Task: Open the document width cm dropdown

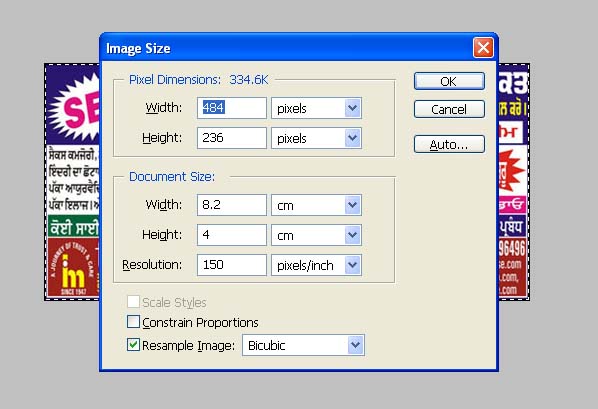Action: [x=317, y=205]
